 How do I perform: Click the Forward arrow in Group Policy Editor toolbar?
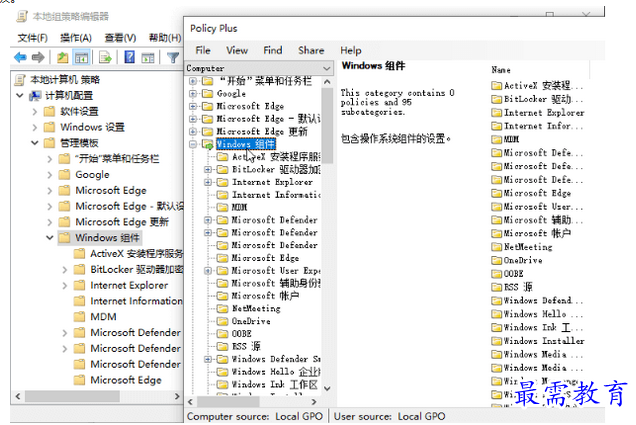point(38,57)
